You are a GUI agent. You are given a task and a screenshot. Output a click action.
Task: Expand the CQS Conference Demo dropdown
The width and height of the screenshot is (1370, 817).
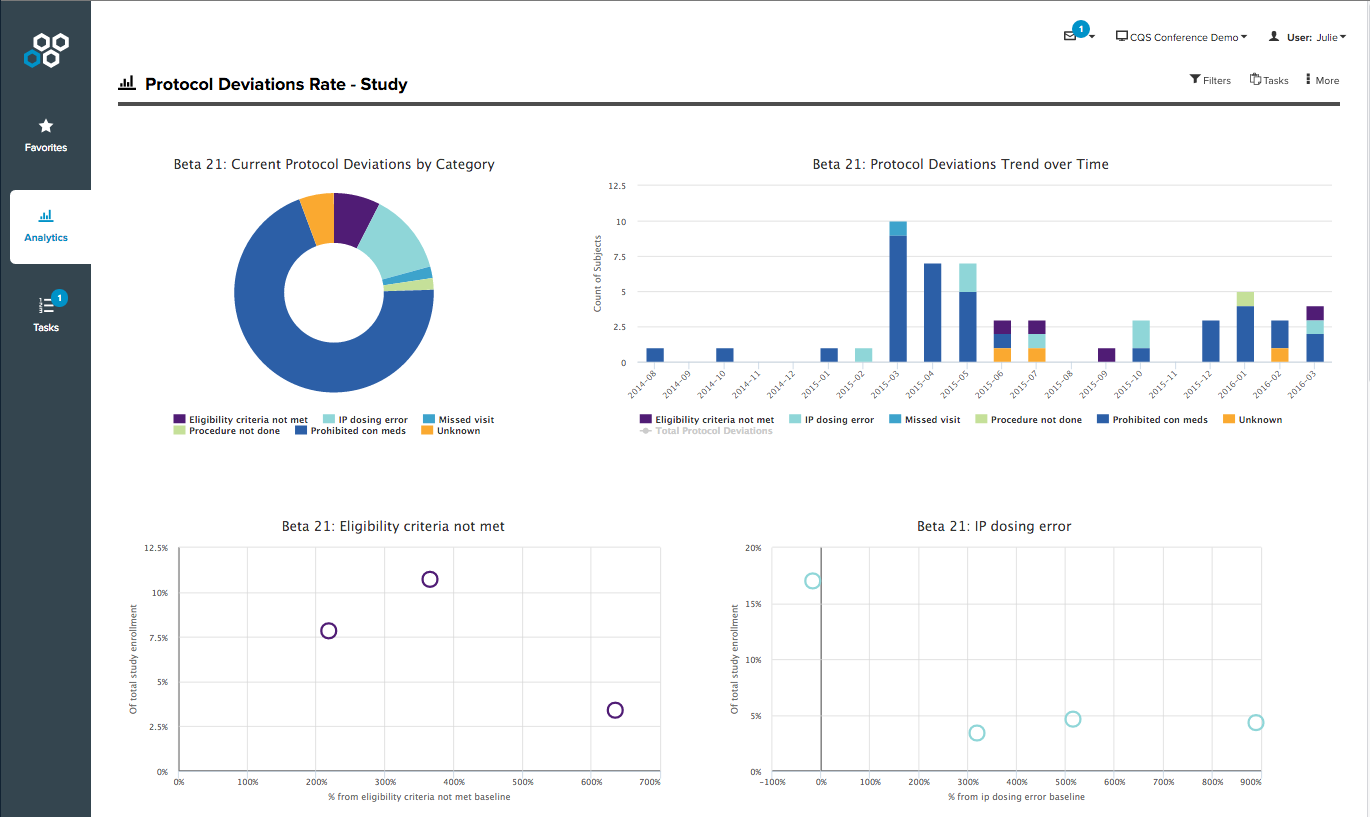[1182, 37]
